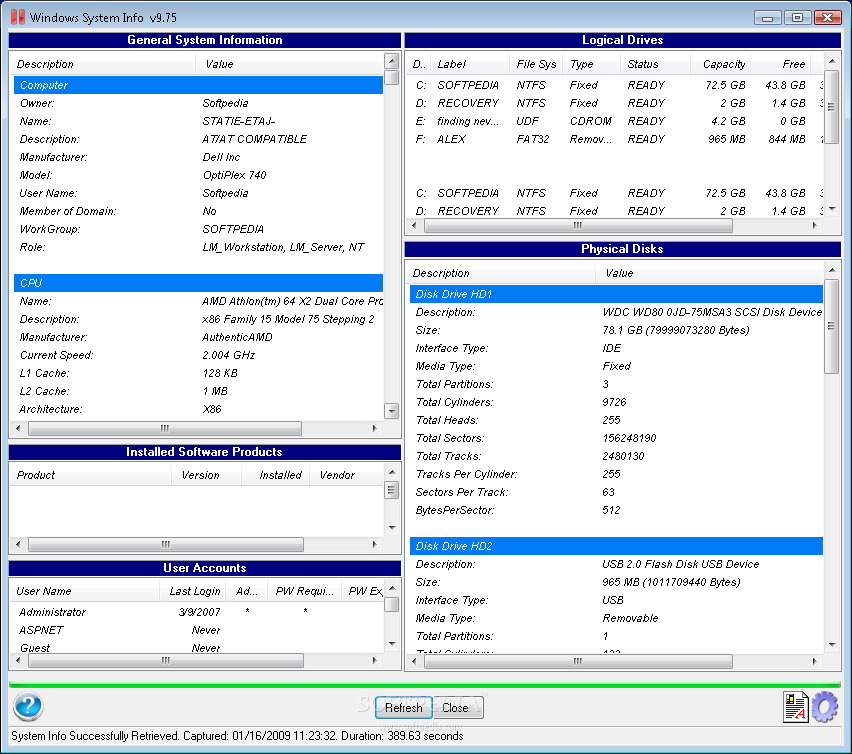Click the Last Login column header
The image size is (852, 754).
point(193,591)
